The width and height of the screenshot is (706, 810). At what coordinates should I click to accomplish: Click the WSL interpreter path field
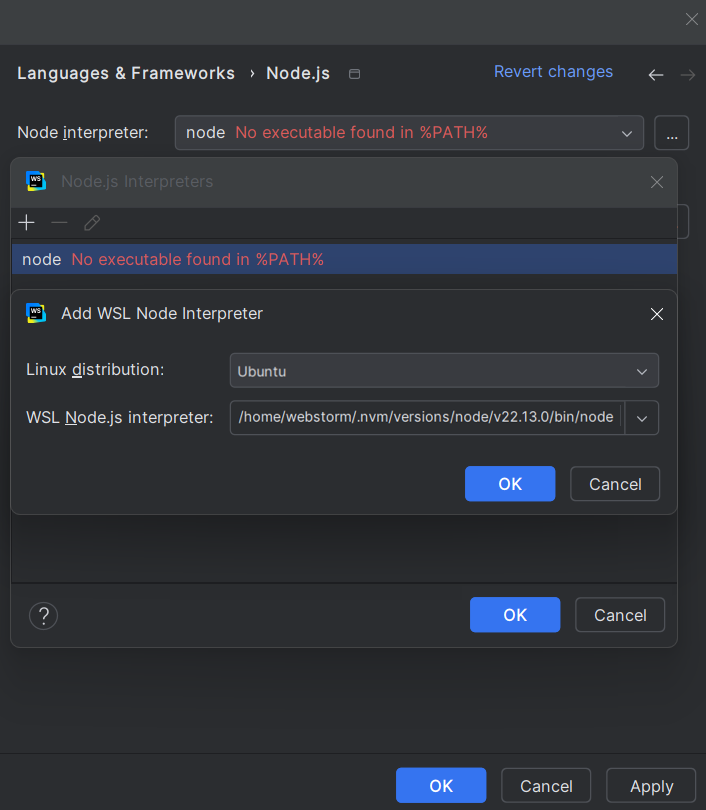[x=420, y=417]
